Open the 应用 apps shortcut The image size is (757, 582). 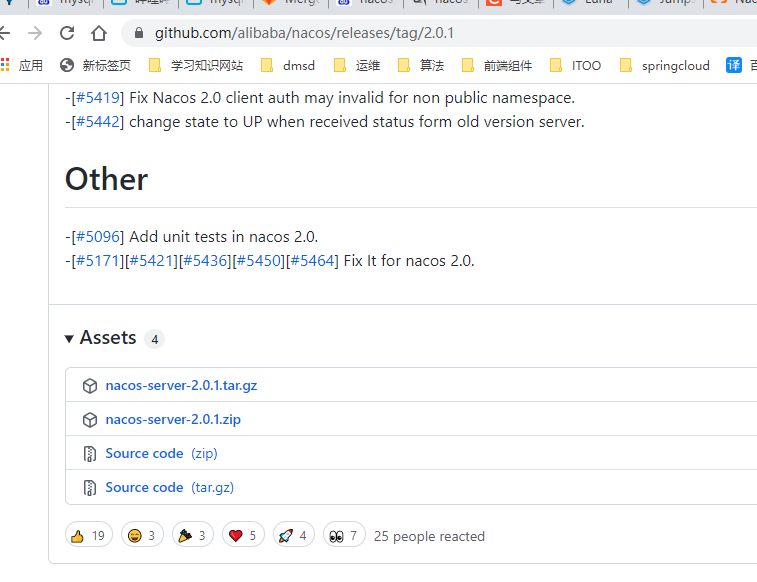coord(22,65)
